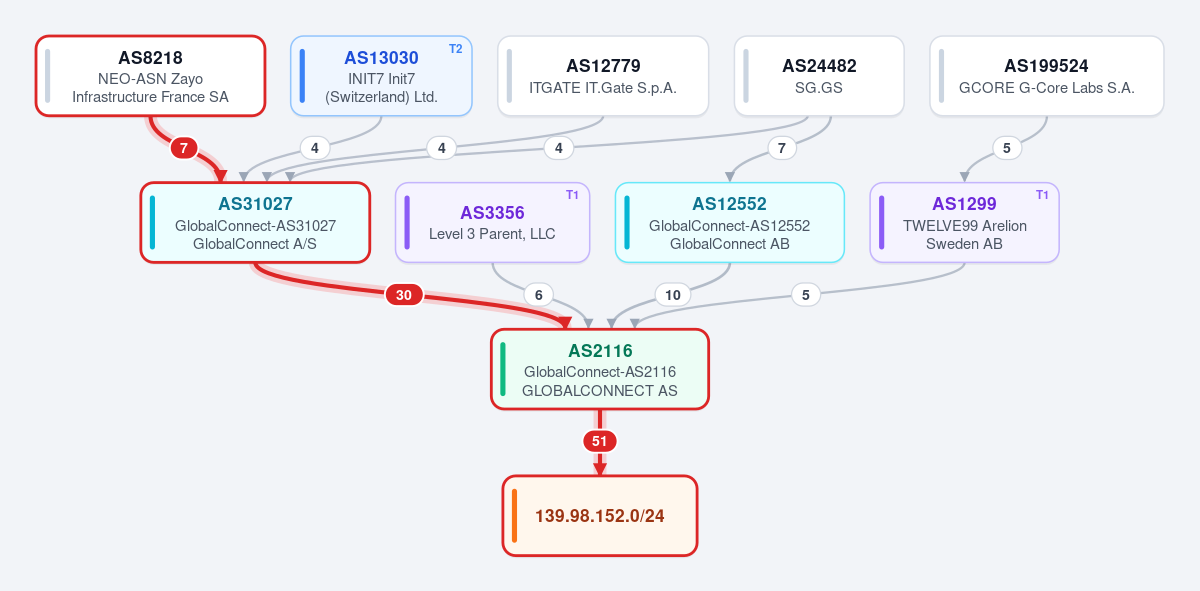
Task: Click the T1 tag on AS3356
Action: click(x=572, y=195)
